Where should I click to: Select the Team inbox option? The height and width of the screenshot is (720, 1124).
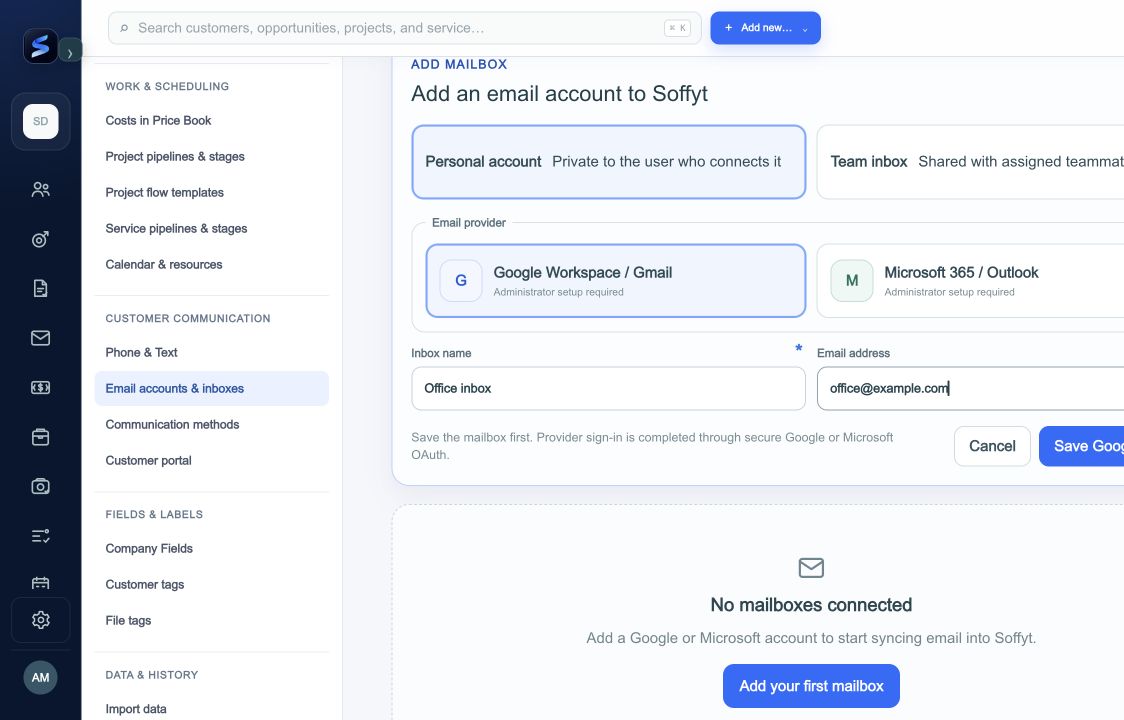(970, 162)
